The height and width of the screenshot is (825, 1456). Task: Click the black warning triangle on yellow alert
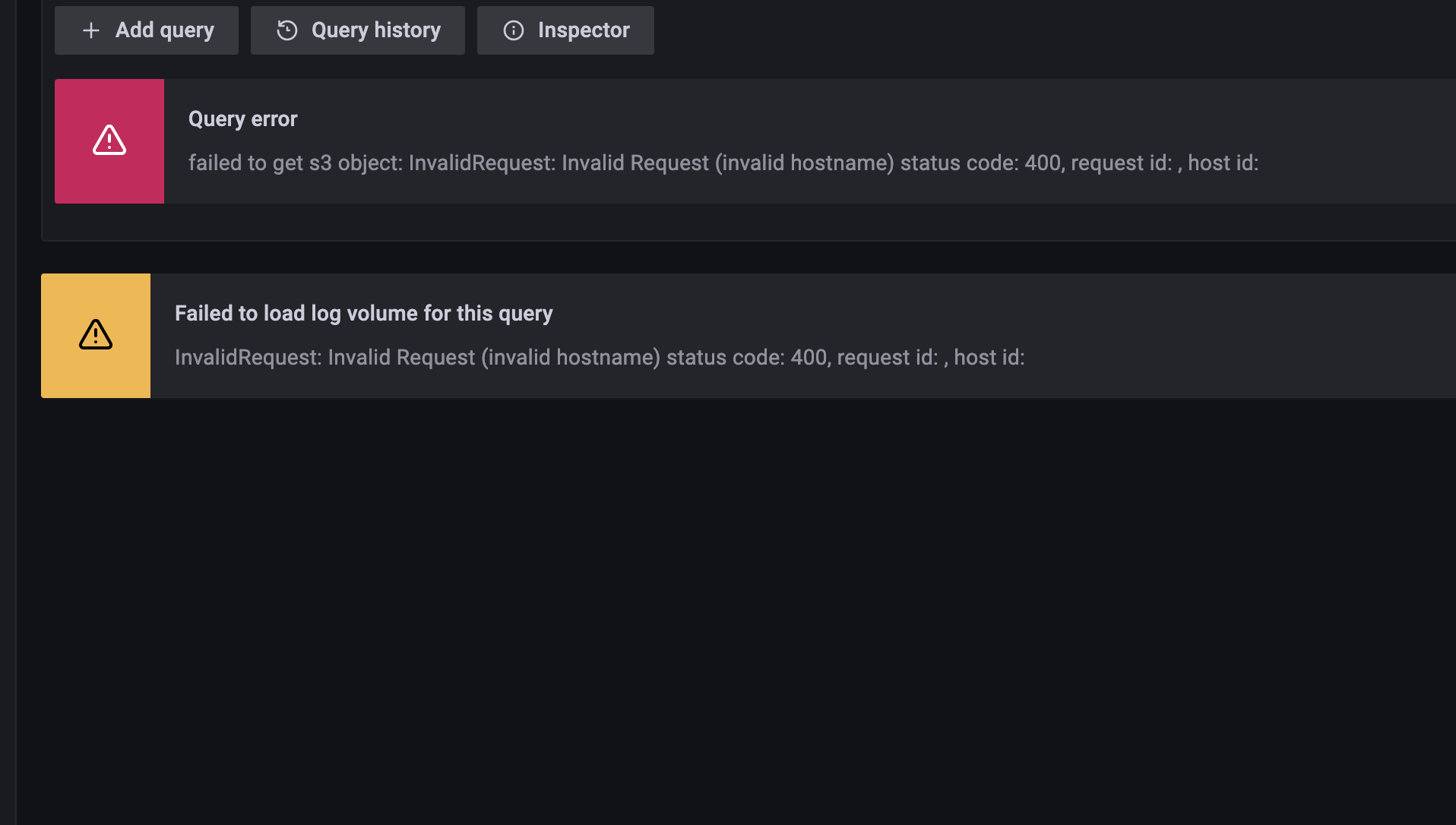pos(96,335)
